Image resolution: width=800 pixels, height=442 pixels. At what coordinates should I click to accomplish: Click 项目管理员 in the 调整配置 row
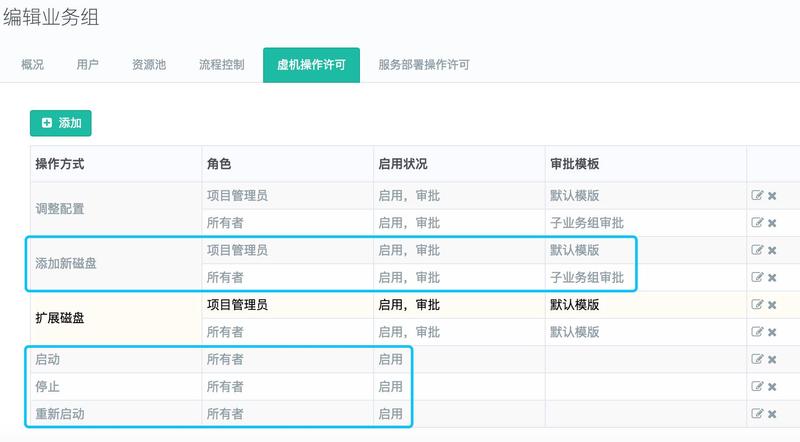click(237, 195)
